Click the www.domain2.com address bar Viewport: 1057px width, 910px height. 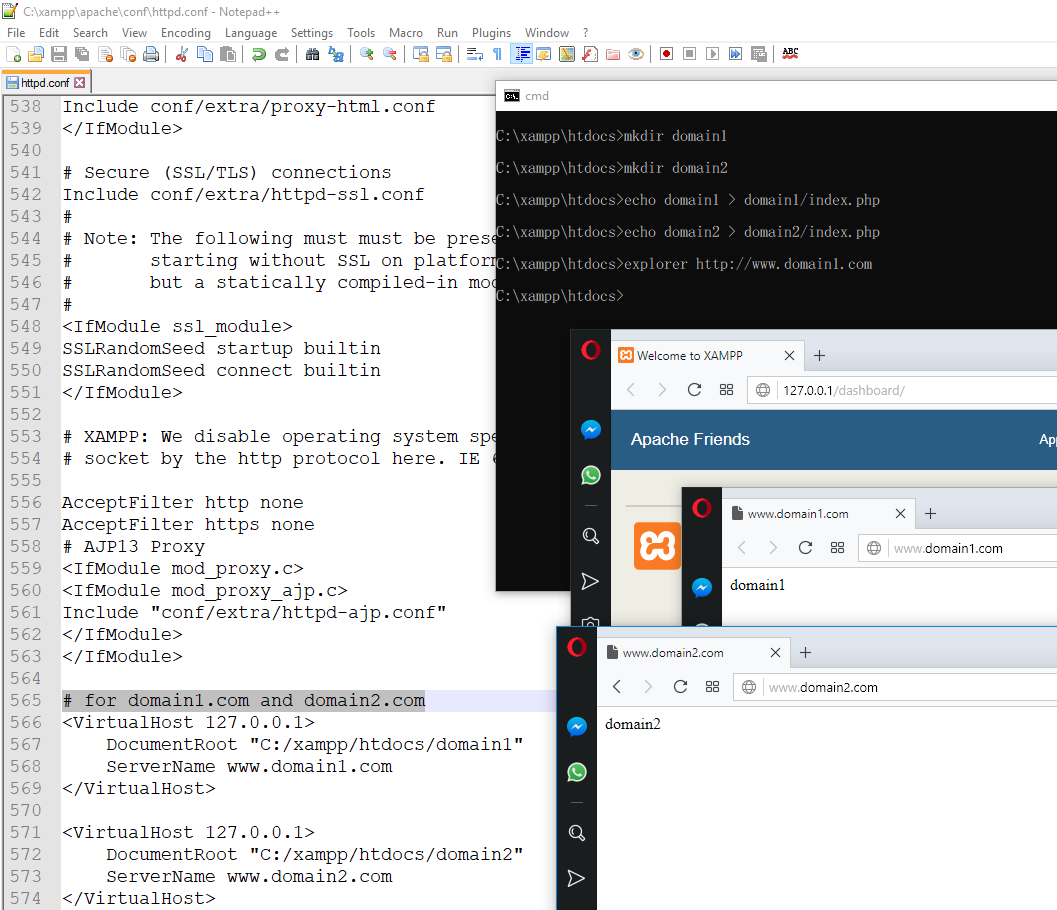pos(900,688)
